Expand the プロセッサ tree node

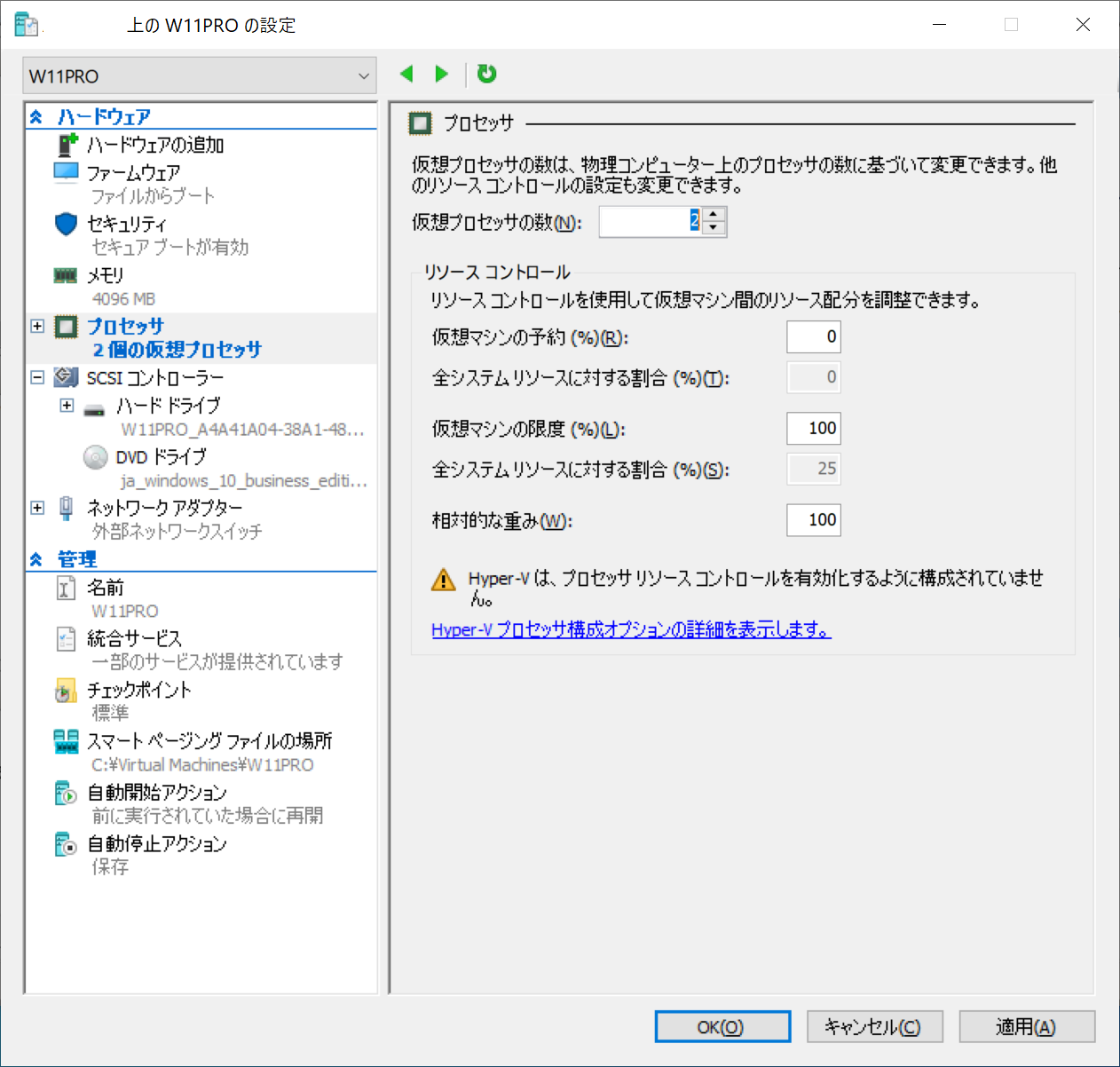[x=37, y=326]
